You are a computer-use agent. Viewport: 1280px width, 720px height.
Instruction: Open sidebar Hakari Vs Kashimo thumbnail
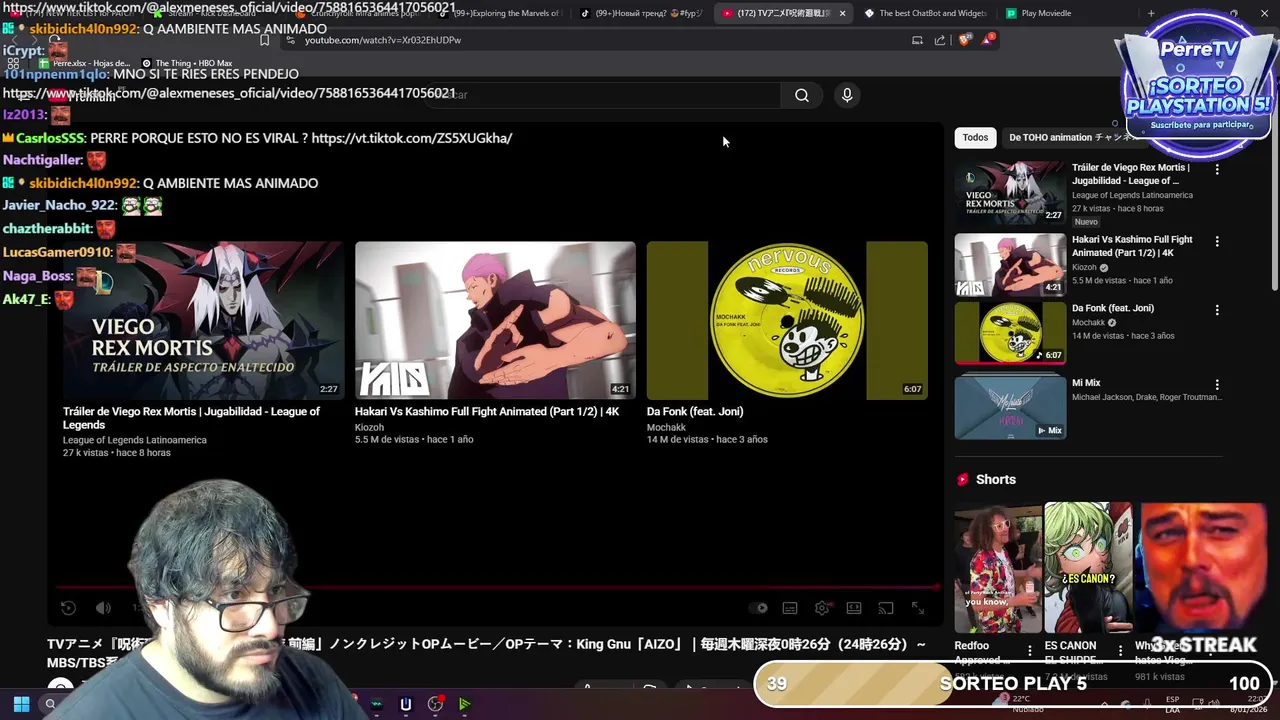(x=1010, y=265)
